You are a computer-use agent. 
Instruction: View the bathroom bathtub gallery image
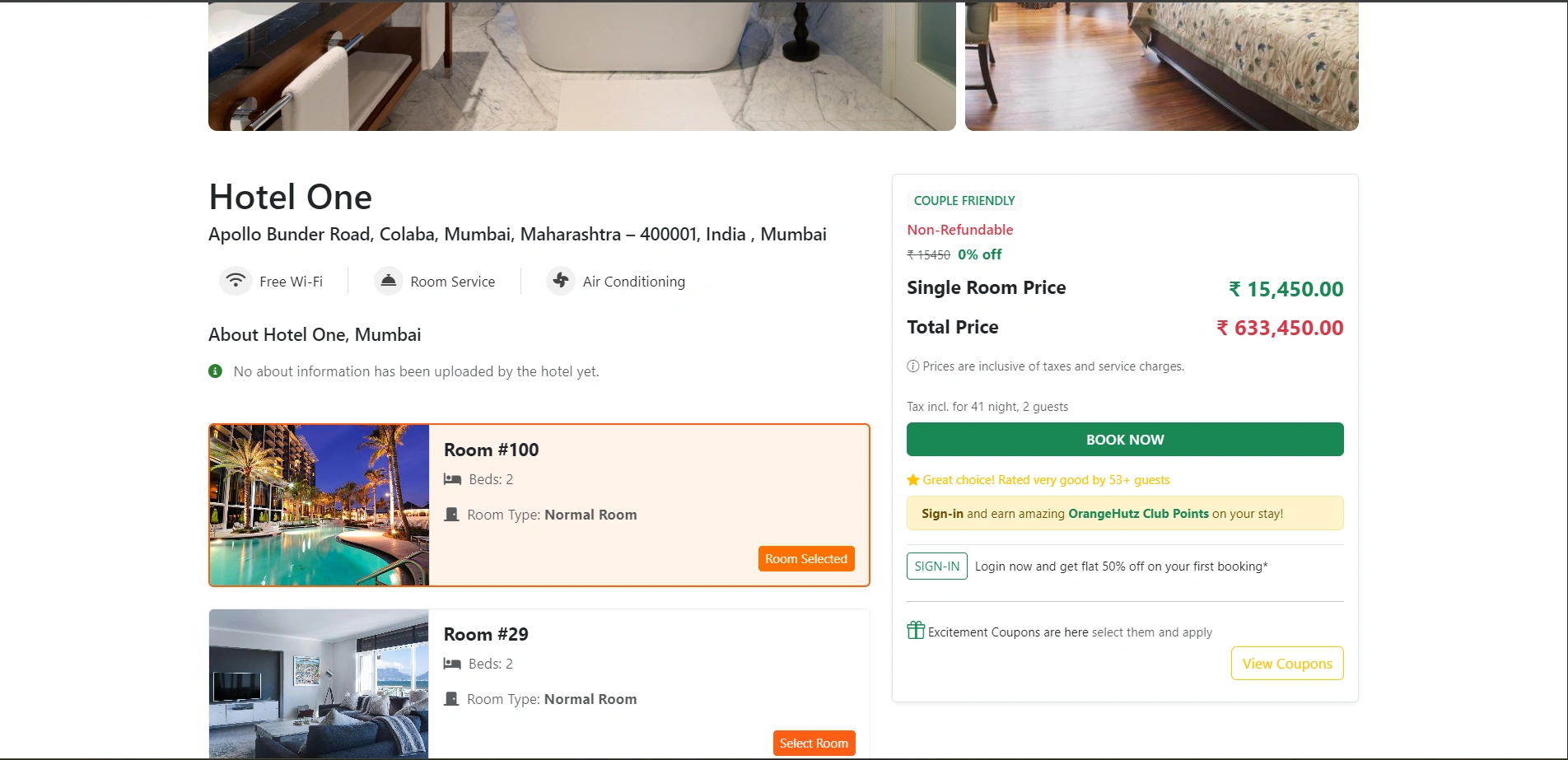click(581, 66)
